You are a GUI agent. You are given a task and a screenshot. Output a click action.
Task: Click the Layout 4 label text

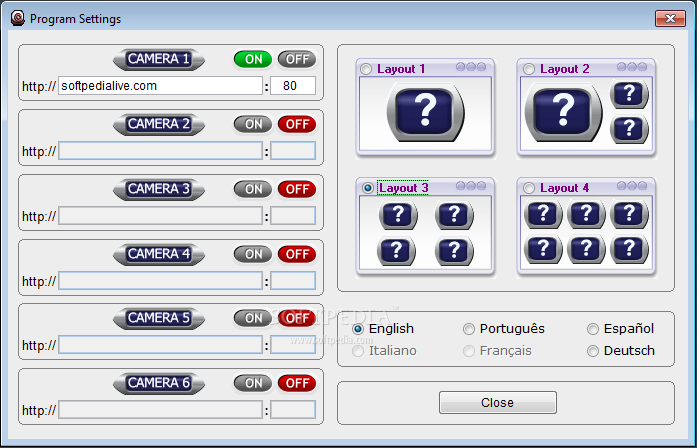tap(565, 188)
